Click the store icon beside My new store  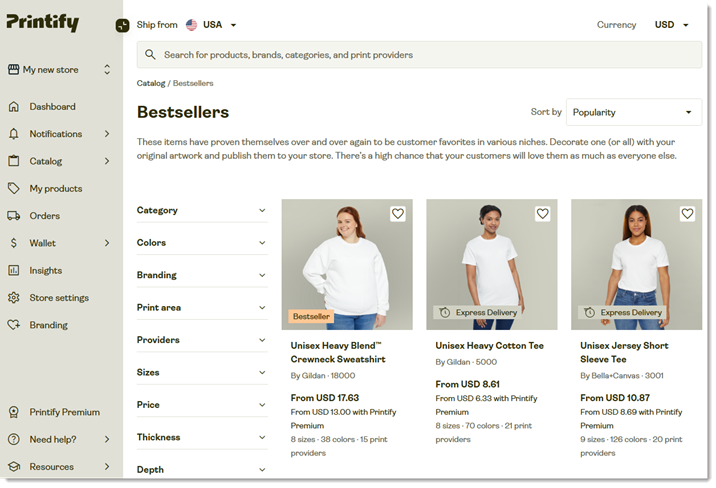[x=14, y=69]
